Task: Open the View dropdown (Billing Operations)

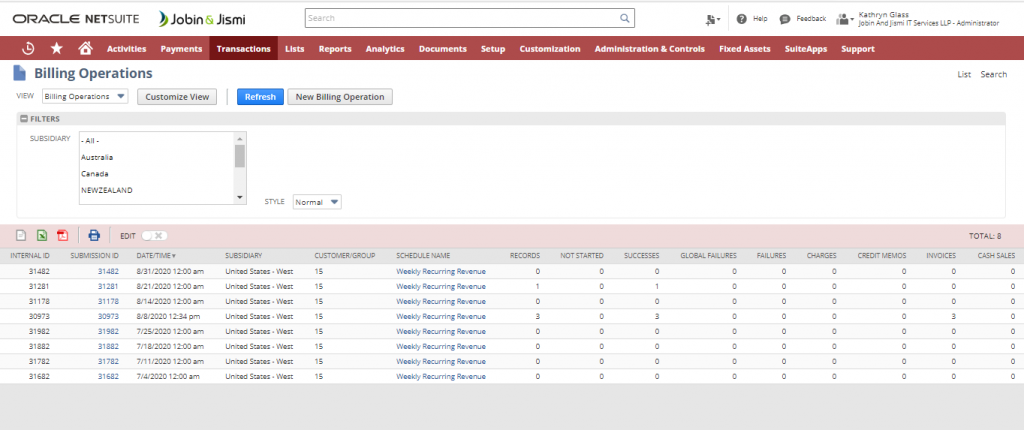Action: coord(84,97)
